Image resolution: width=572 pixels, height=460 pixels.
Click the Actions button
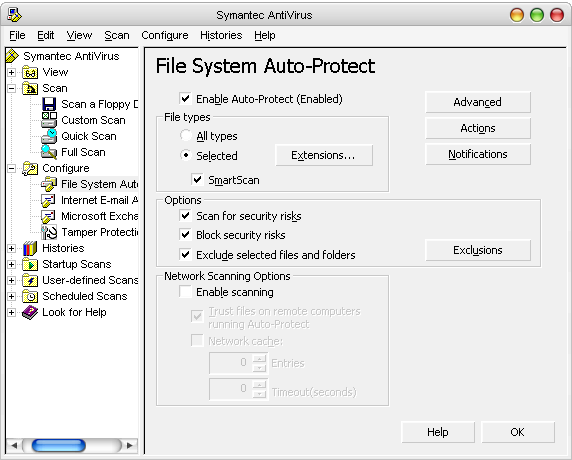(478, 128)
